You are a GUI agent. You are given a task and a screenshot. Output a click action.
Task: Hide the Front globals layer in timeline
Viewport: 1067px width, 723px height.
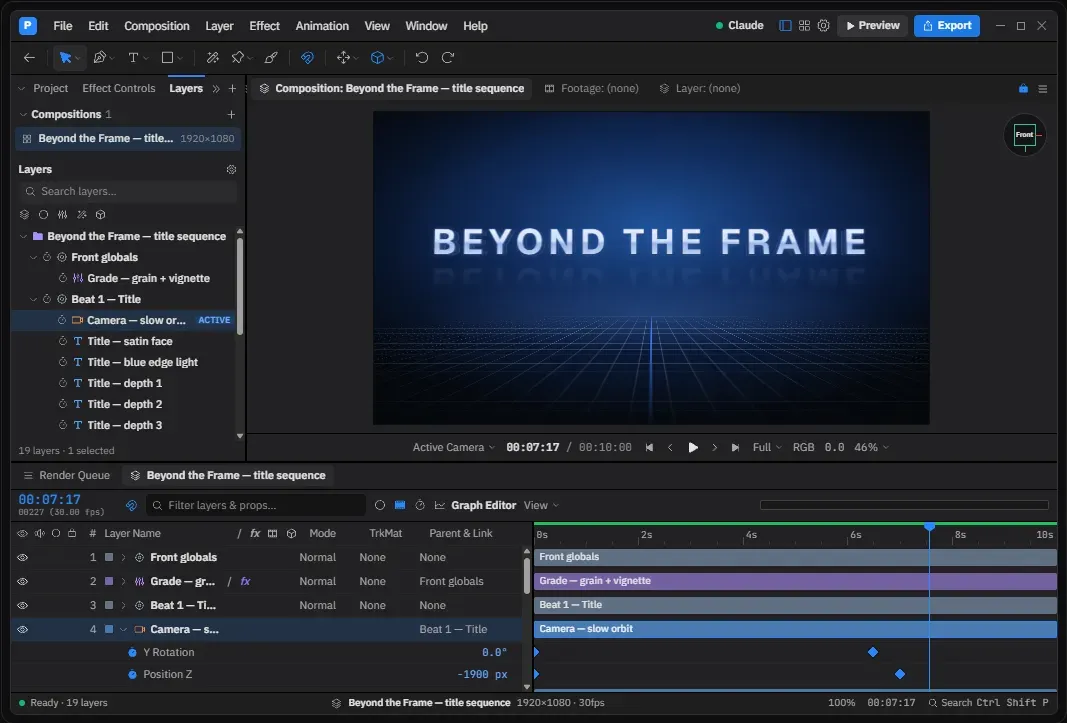click(x=22, y=558)
